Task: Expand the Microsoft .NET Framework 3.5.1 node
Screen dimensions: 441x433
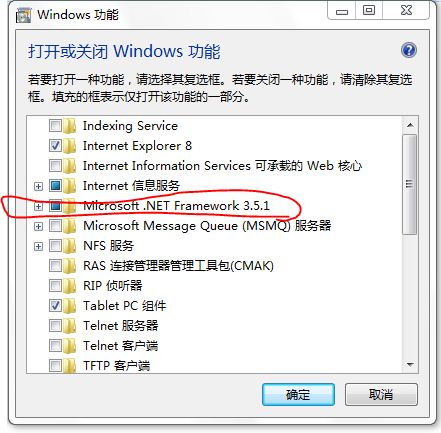Action: point(39,206)
